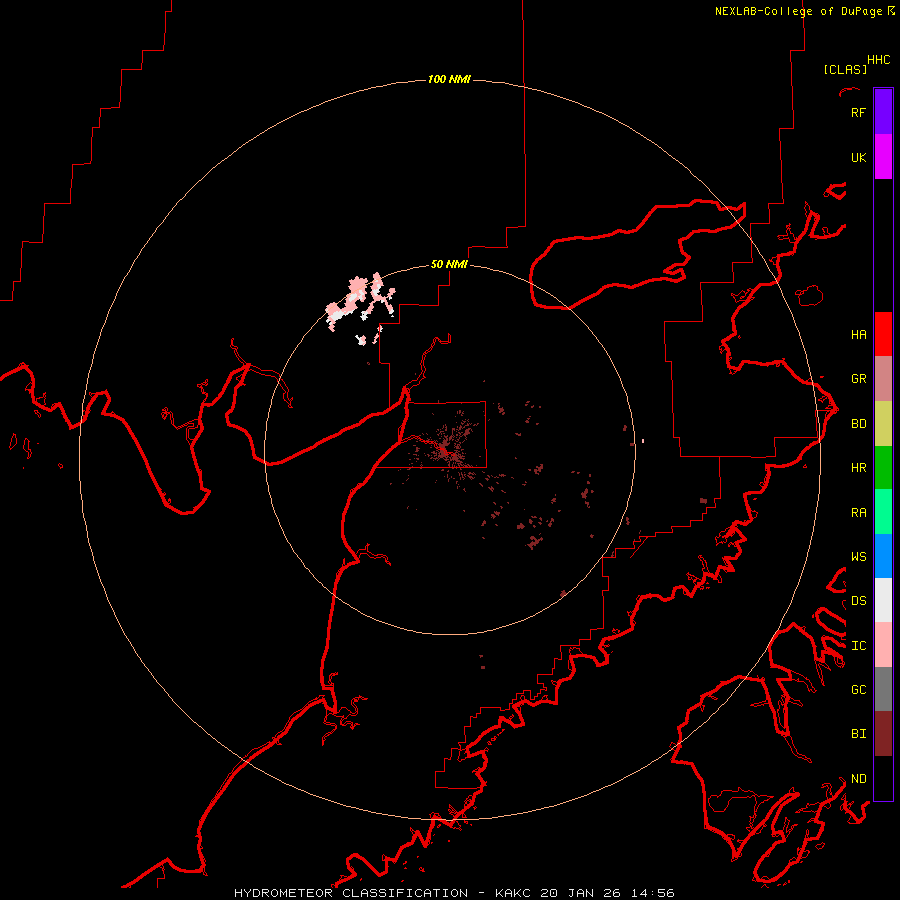Click the GC gray legend swatch
900x900 pixels.
(883, 689)
